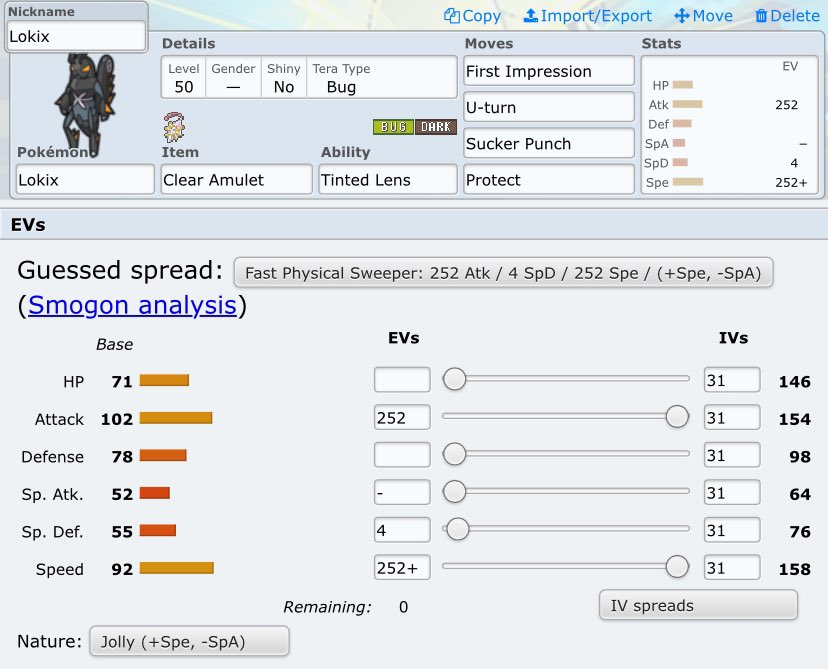Screen dimensions: 828x669
Task: Click the Tinted Lens ability field
Action: [388, 180]
